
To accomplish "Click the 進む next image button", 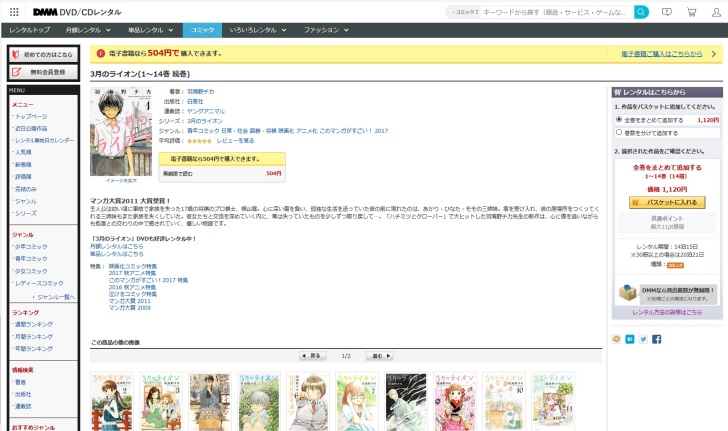I will coord(380,356).
